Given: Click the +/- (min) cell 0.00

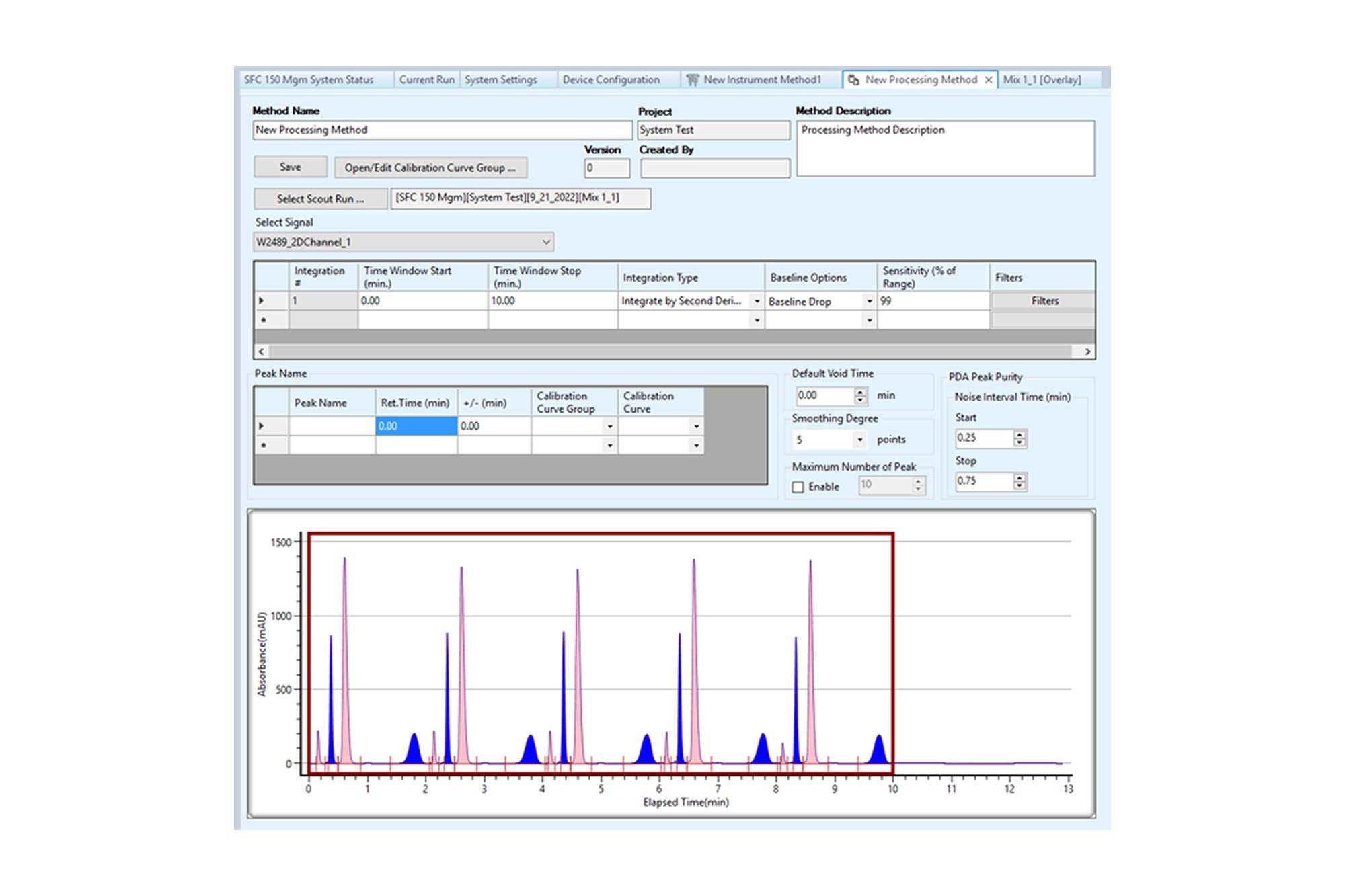Looking at the screenshot, I should 494,426.
